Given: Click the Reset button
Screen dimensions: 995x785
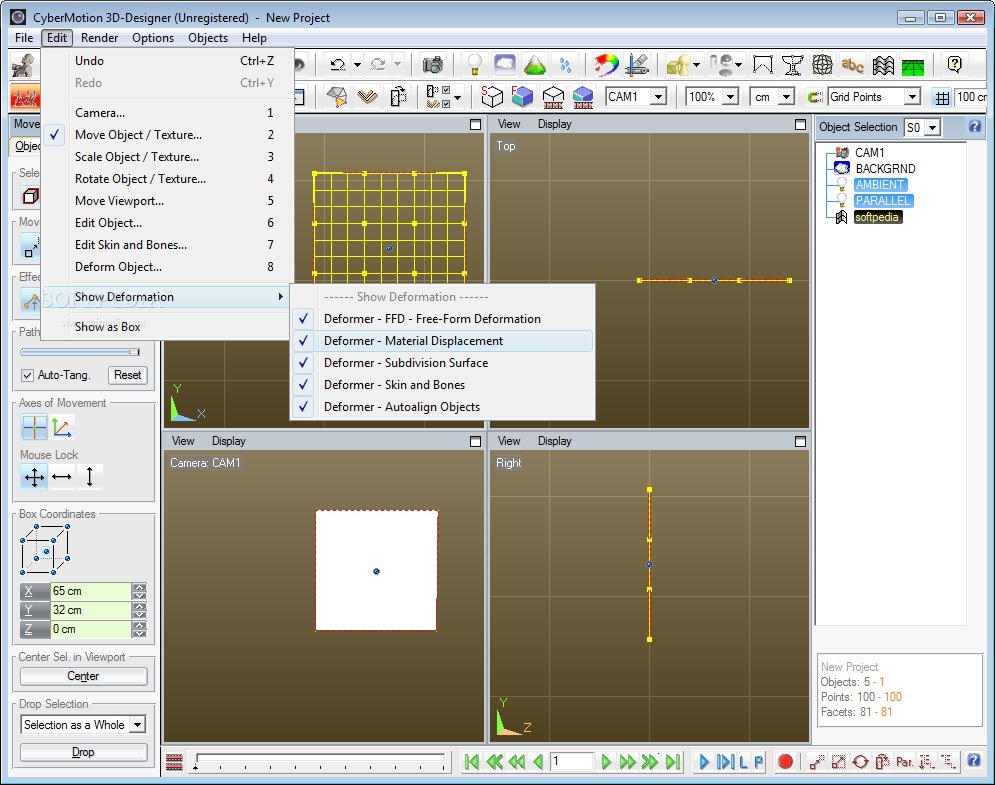Looking at the screenshot, I should click(x=127, y=375).
